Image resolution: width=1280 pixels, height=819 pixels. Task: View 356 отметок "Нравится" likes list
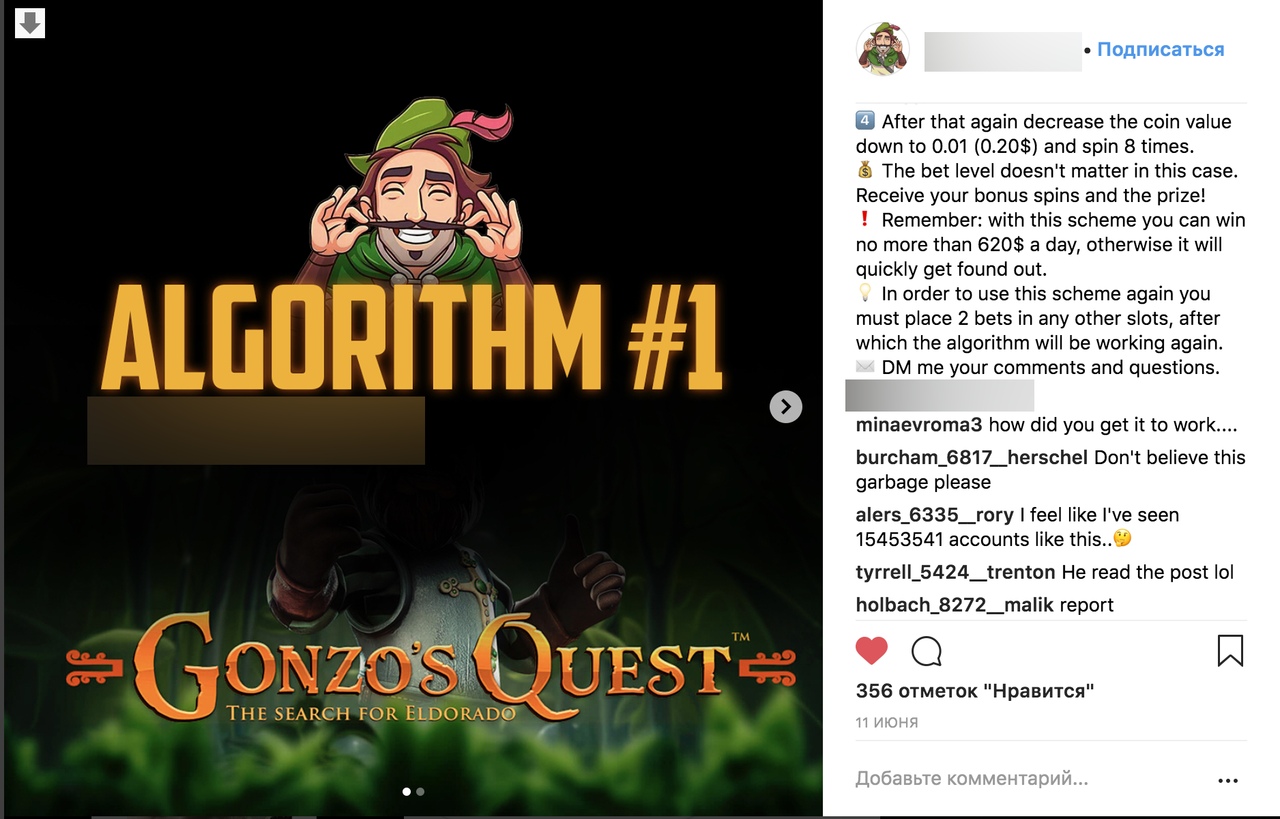click(975, 691)
